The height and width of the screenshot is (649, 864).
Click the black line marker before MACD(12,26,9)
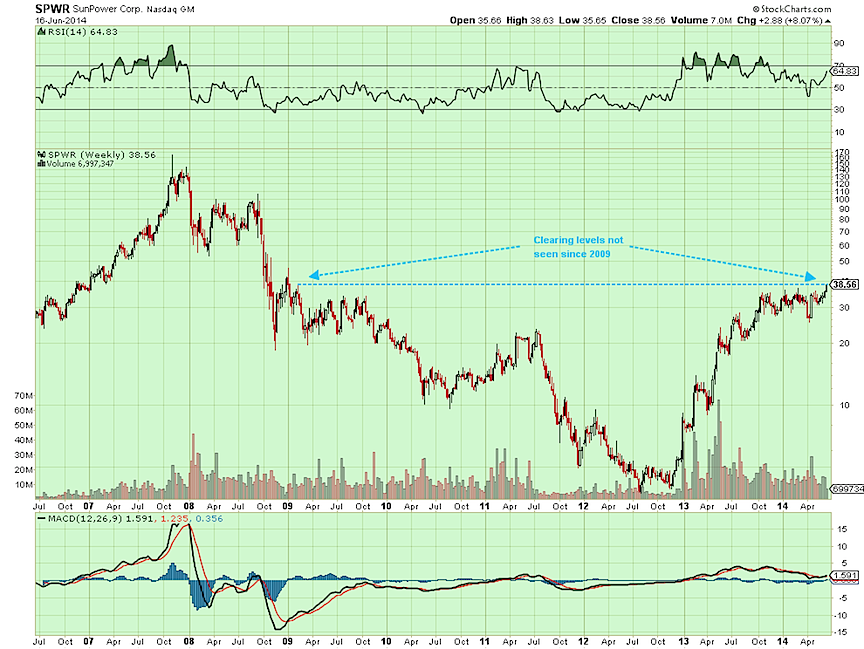pyautogui.click(x=41, y=518)
